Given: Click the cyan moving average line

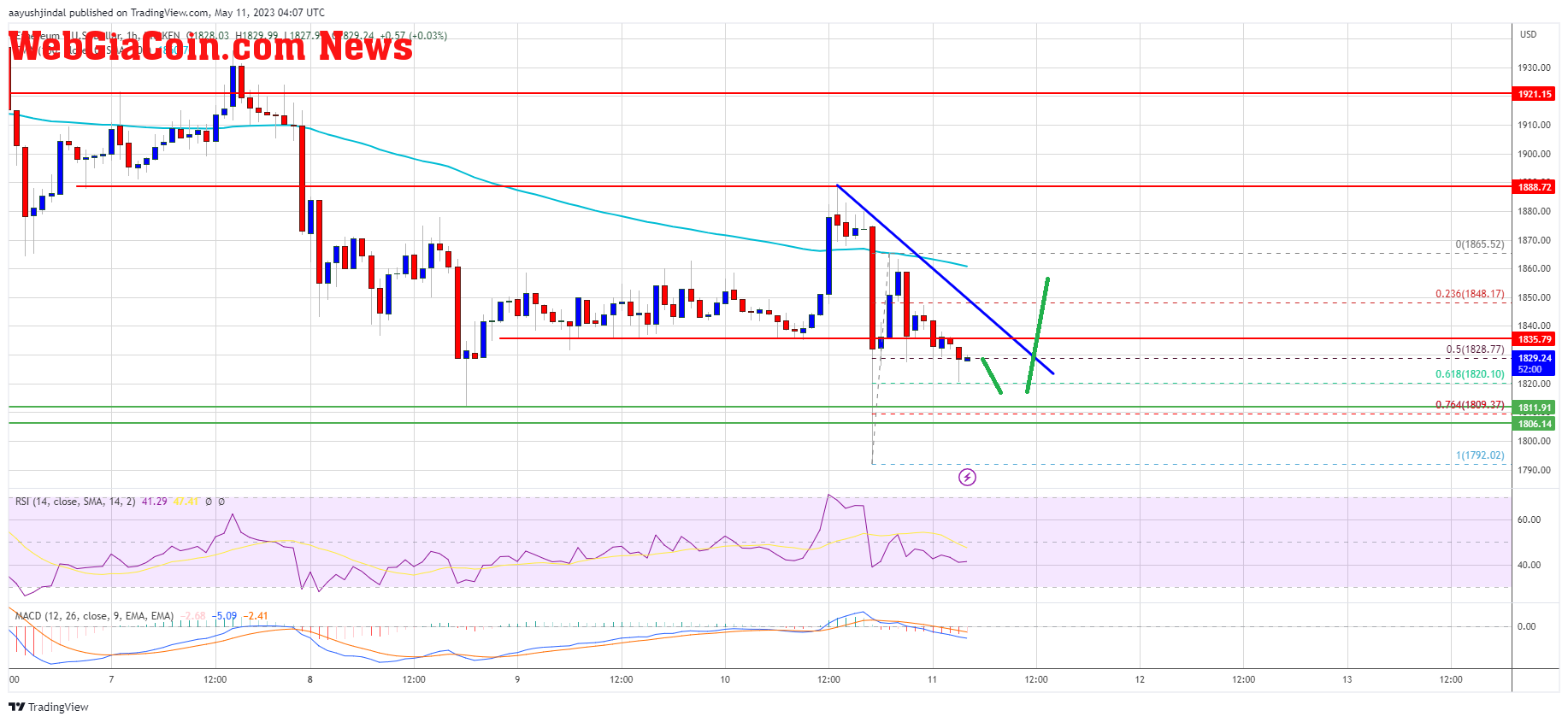Looking at the screenshot, I should [x=487, y=180].
